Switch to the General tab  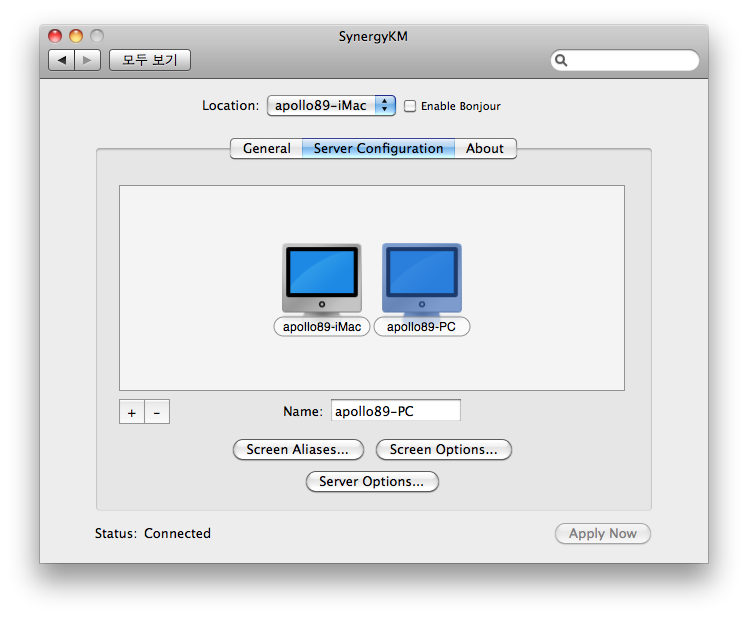[266, 148]
